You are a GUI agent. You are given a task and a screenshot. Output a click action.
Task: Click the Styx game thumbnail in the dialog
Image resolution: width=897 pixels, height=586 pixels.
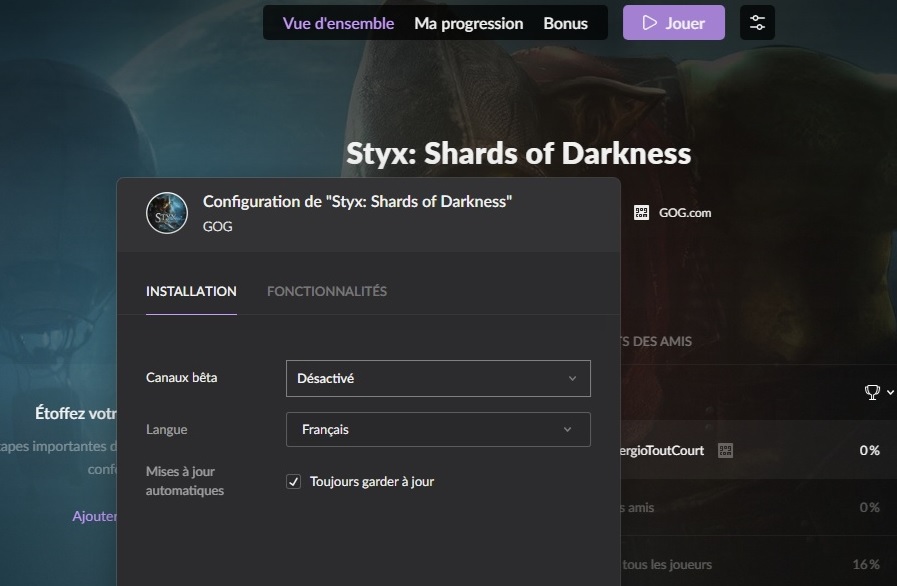point(167,213)
